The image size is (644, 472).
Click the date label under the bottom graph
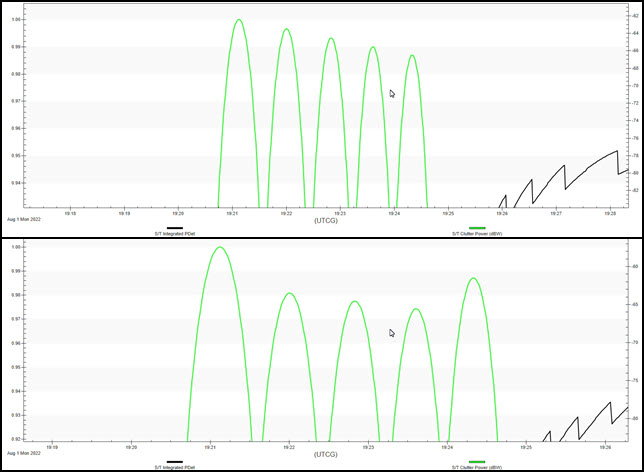(x=22, y=453)
